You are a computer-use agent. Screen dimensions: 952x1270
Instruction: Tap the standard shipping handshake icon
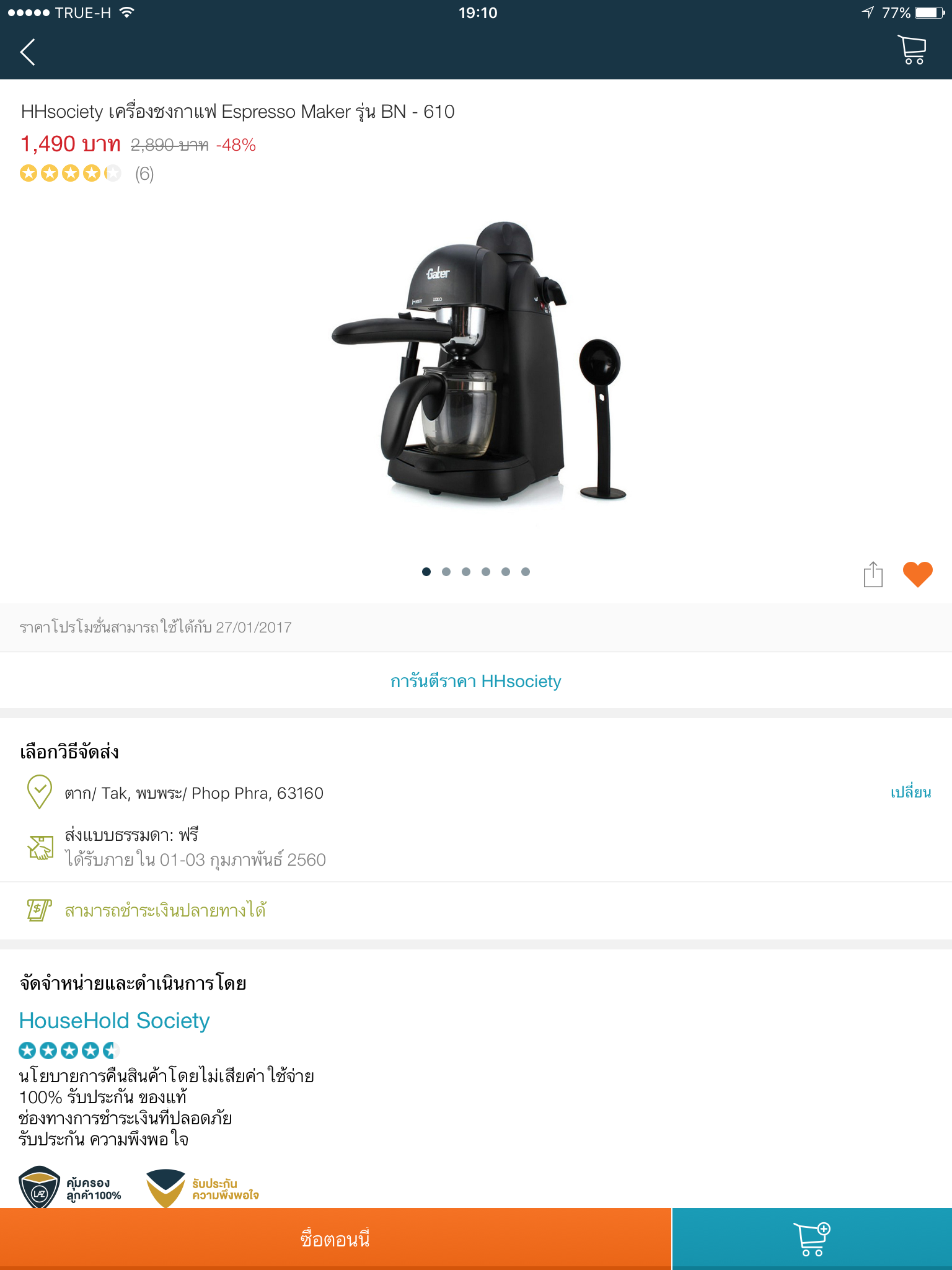tap(41, 847)
